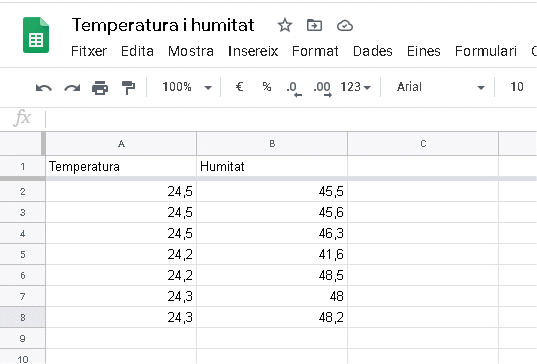Open the Format menu
This screenshot has width=537, height=364.
click(x=315, y=51)
